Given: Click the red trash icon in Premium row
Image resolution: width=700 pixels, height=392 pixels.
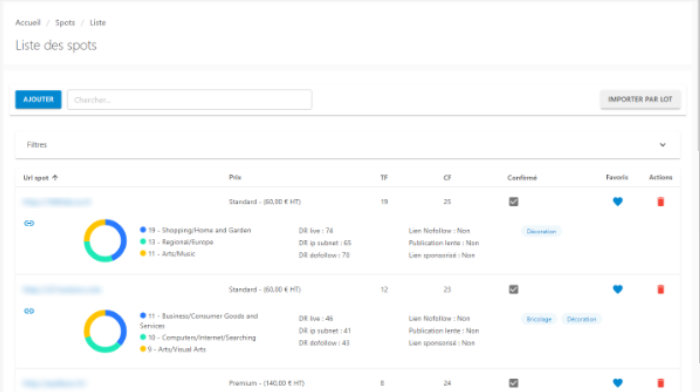Looking at the screenshot, I should [x=661, y=383].
